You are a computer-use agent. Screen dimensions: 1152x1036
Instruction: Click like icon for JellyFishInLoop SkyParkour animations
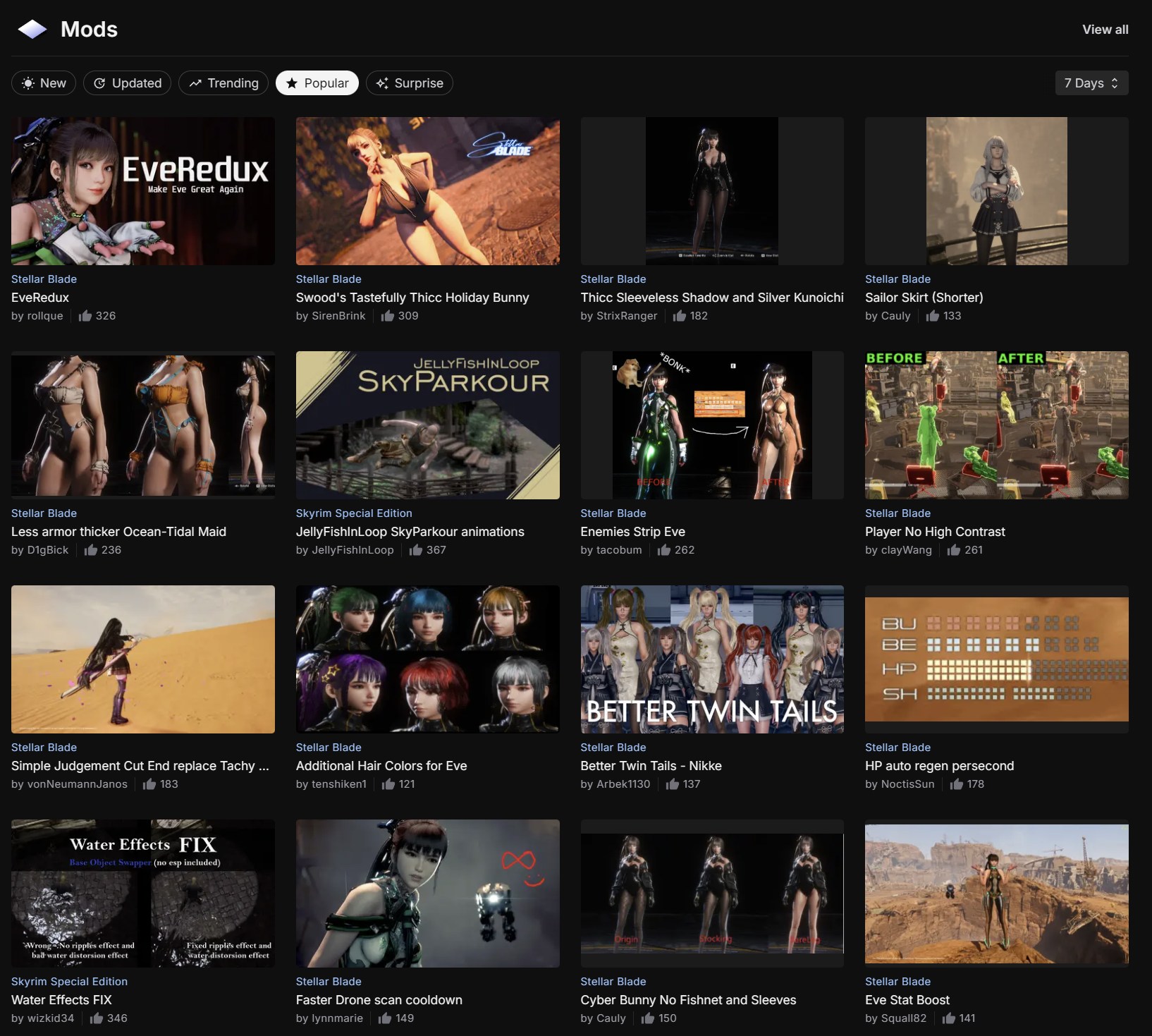click(416, 550)
